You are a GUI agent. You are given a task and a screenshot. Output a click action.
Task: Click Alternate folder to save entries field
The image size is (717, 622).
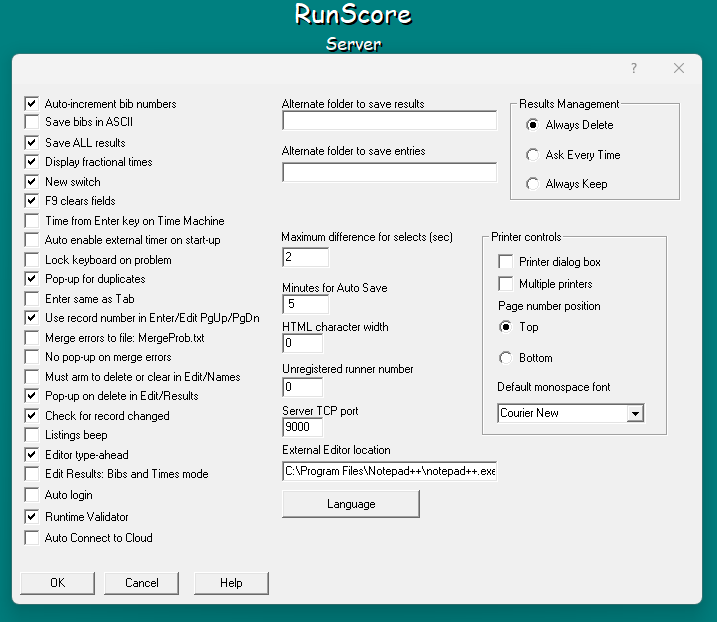[390, 172]
